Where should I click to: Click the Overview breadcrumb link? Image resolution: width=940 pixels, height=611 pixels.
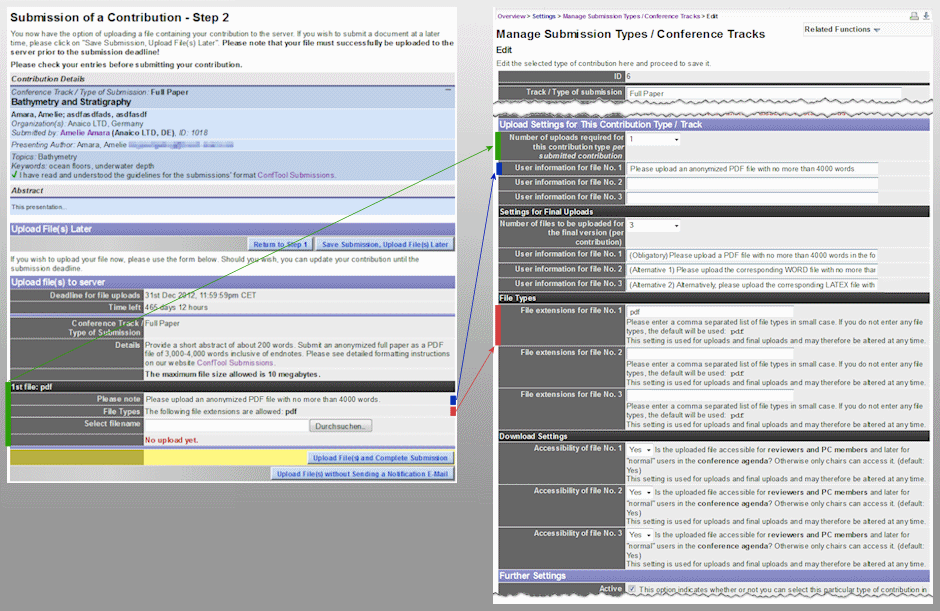(x=511, y=16)
